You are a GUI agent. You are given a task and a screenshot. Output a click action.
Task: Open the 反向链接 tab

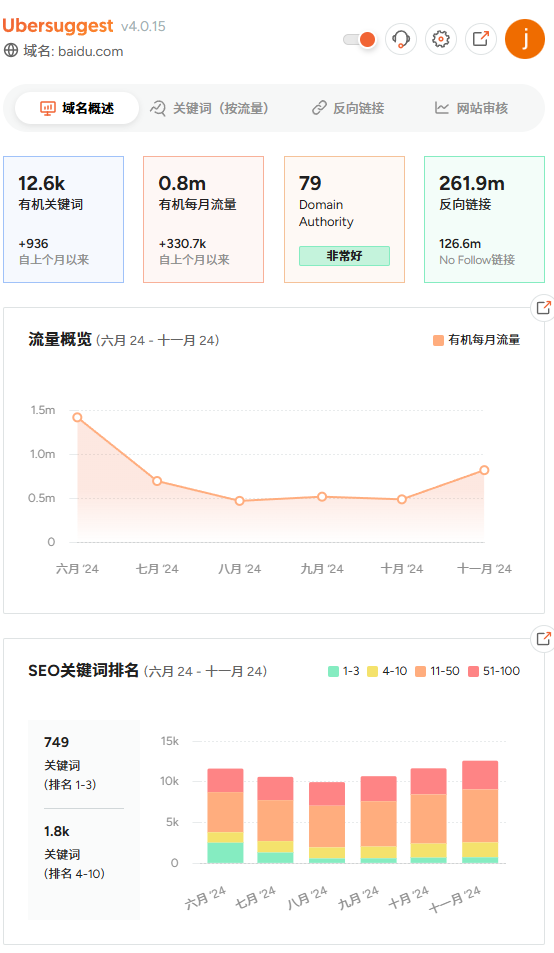pyautogui.click(x=348, y=108)
